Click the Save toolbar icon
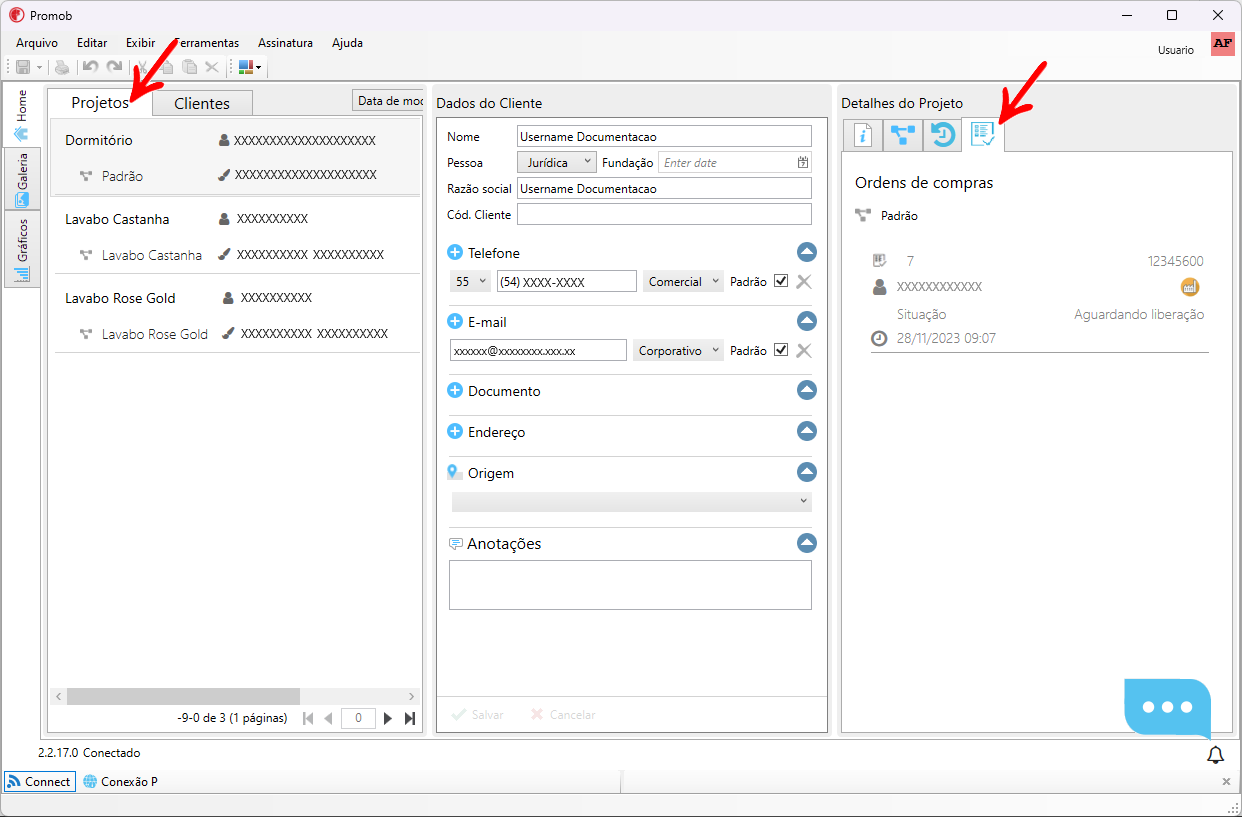 click(23, 67)
